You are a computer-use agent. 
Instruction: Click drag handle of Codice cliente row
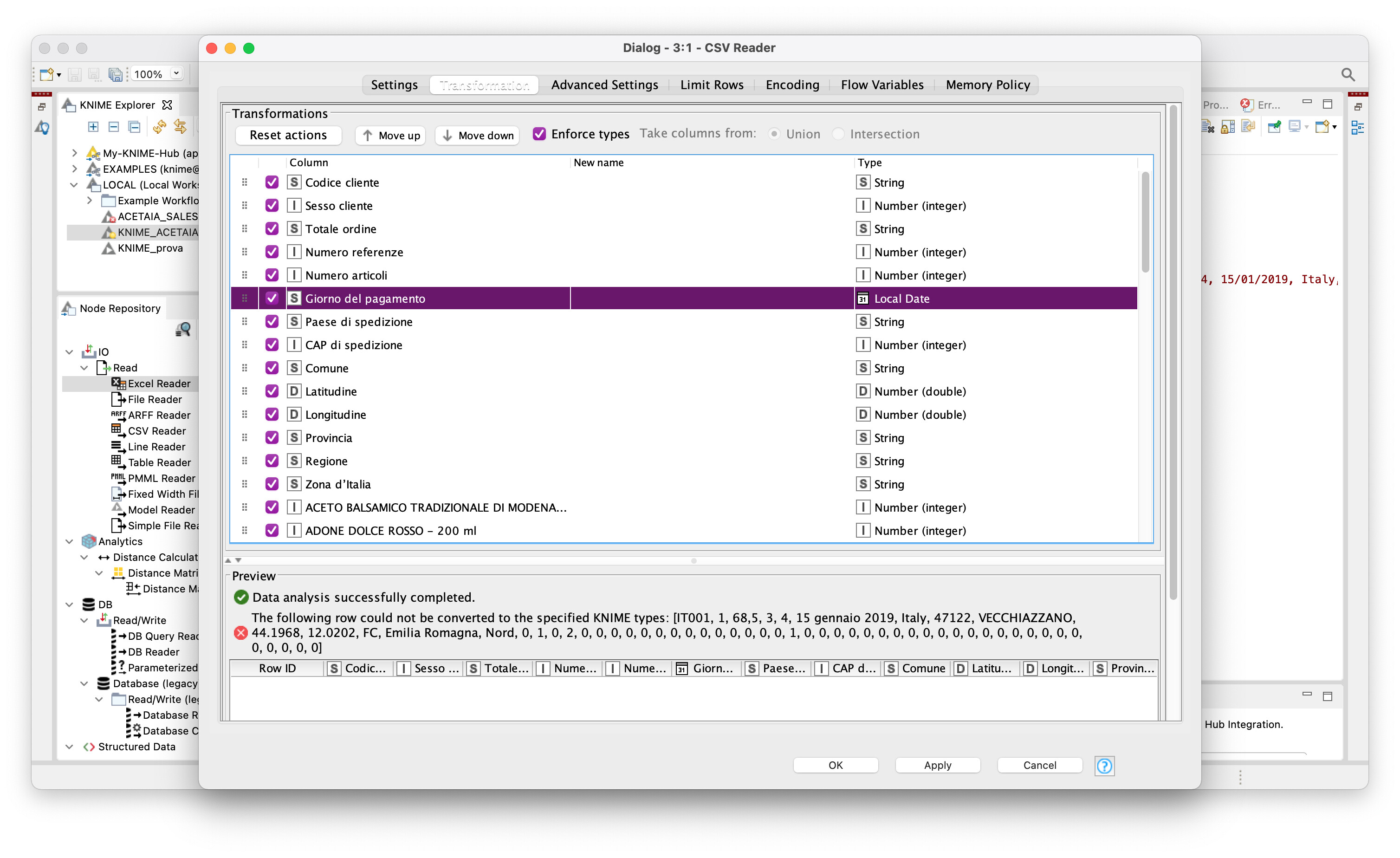245,182
